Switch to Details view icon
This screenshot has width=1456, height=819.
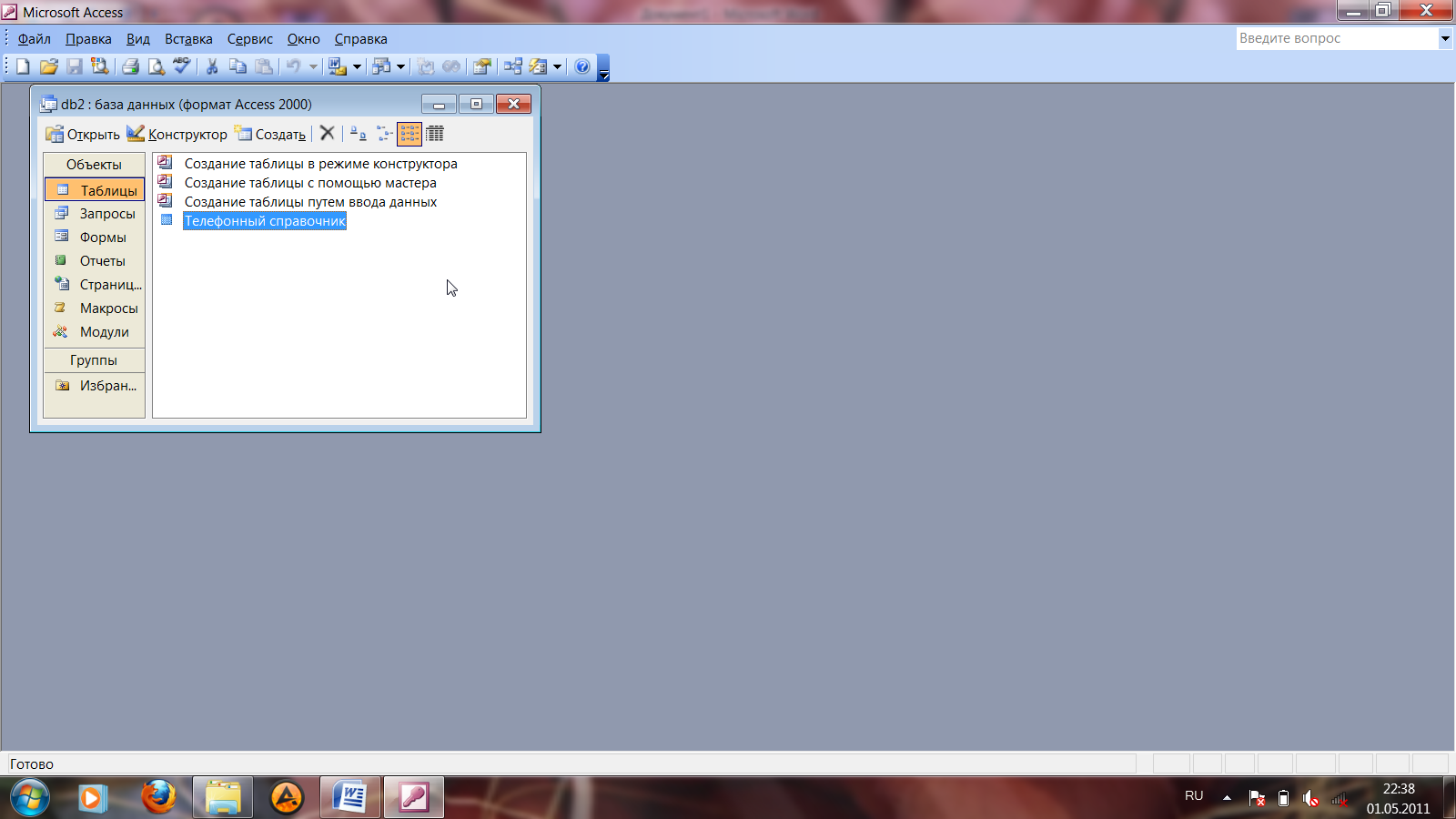(x=435, y=134)
